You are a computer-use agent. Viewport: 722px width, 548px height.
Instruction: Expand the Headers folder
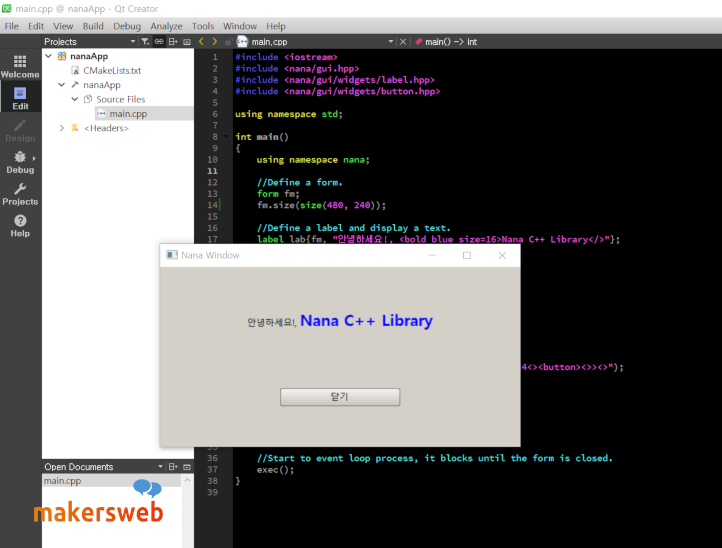[62, 128]
